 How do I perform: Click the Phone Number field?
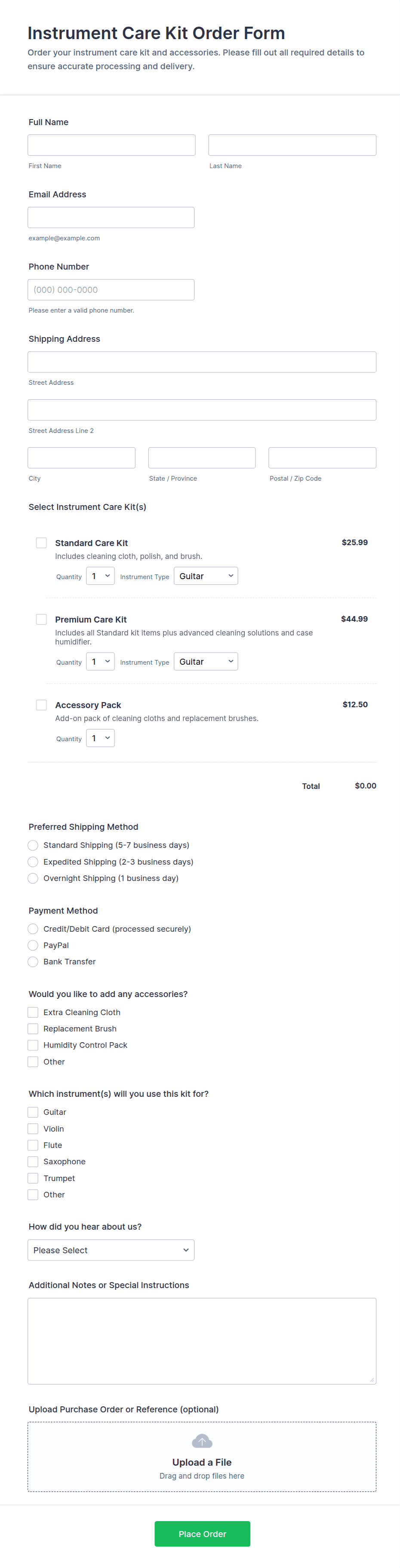pyautogui.click(x=111, y=290)
